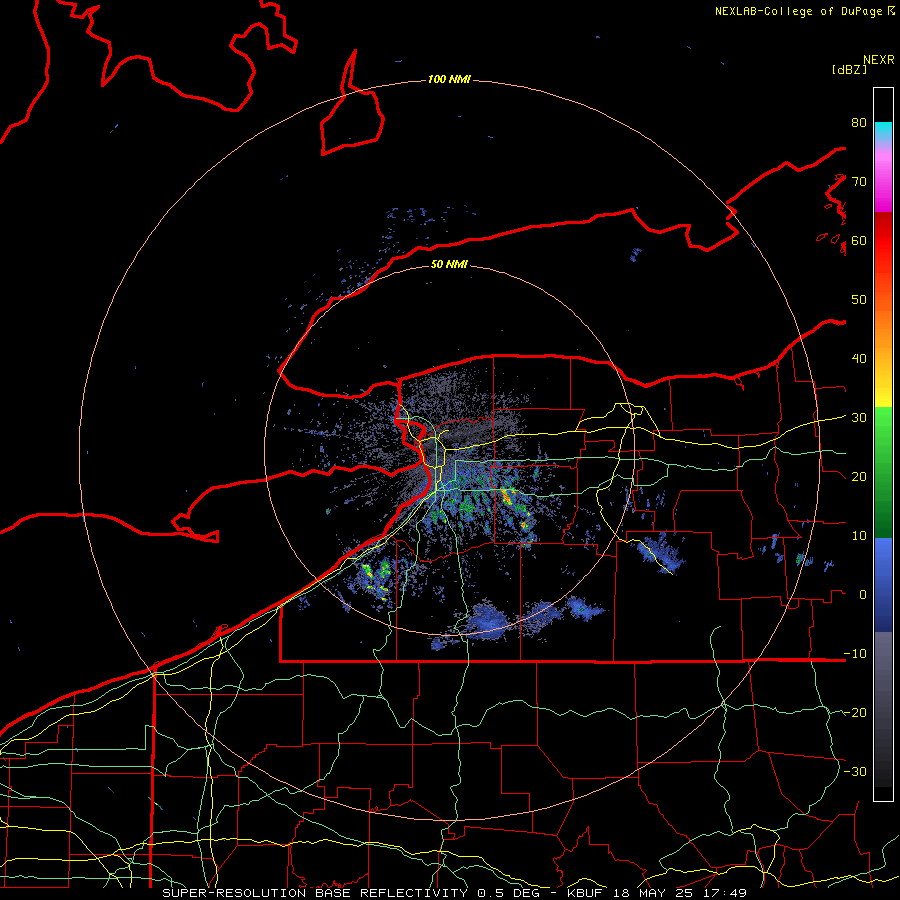The height and width of the screenshot is (900, 900).
Task: Click the 17:49 timestamp in the caption
Action: pos(724,893)
